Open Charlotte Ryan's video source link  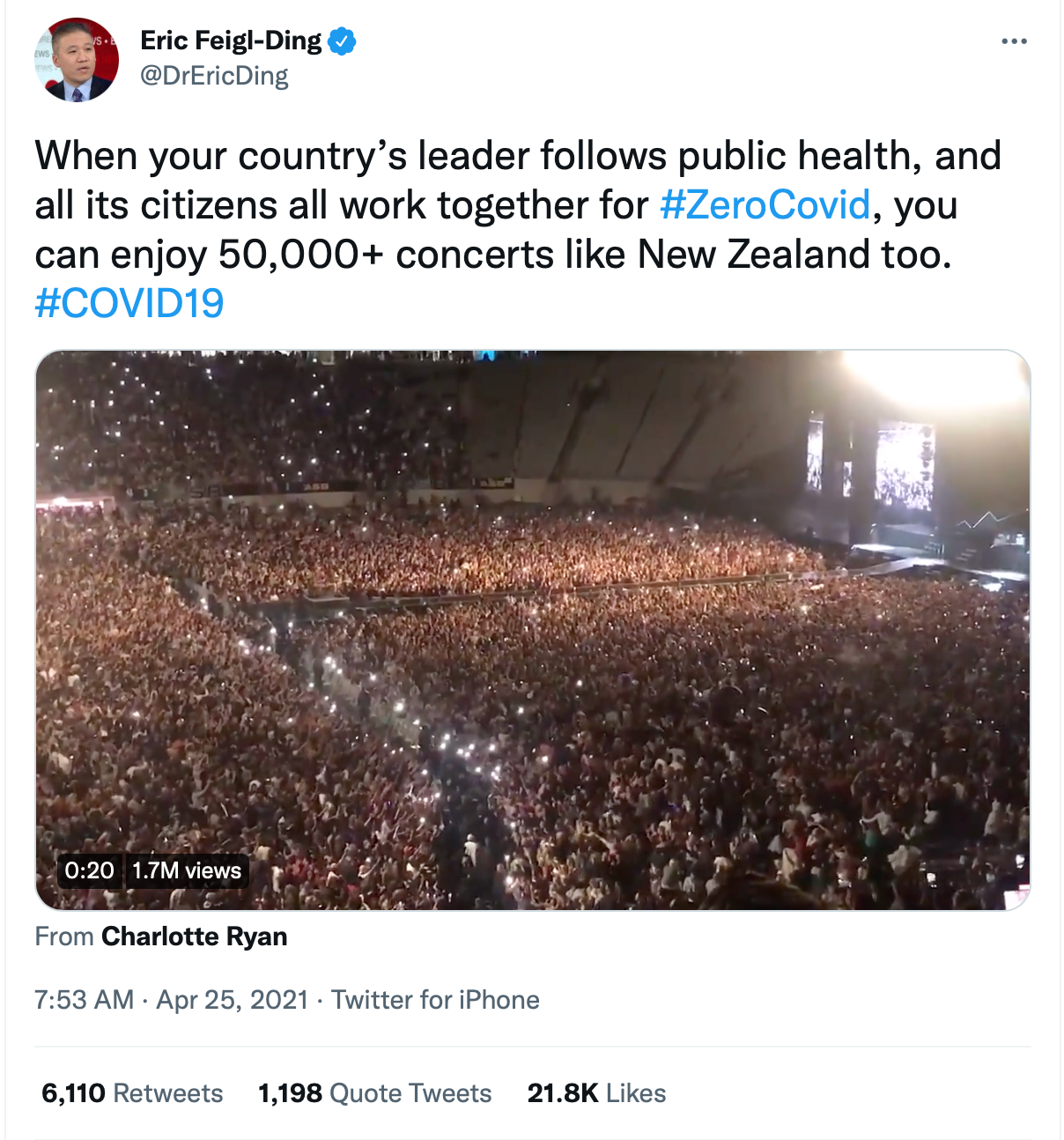click(x=194, y=936)
